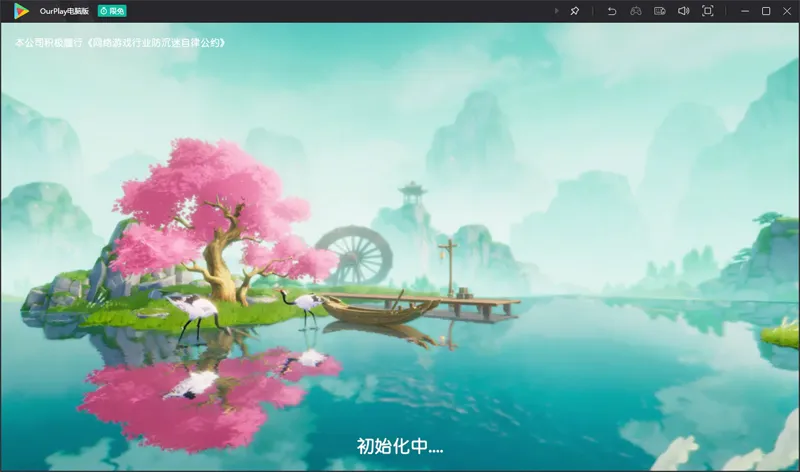Close the OurPlay window
Viewport: 800px width, 472px height.
787,11
